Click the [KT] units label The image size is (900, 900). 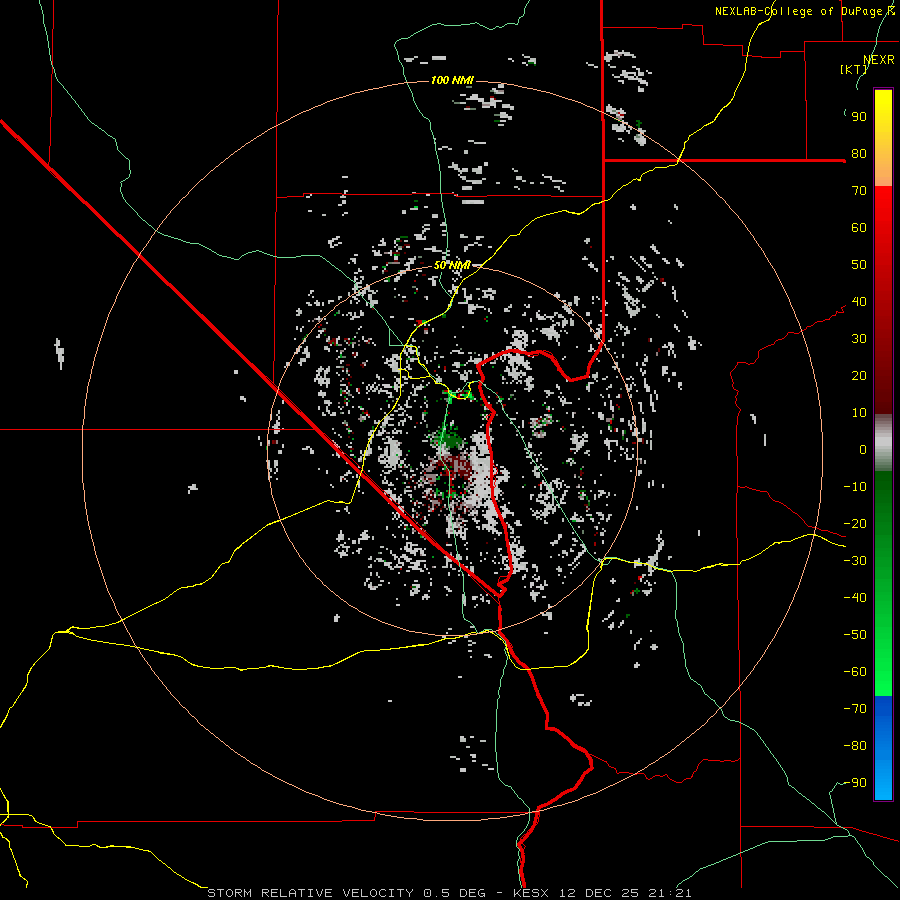tap(854, 69)
